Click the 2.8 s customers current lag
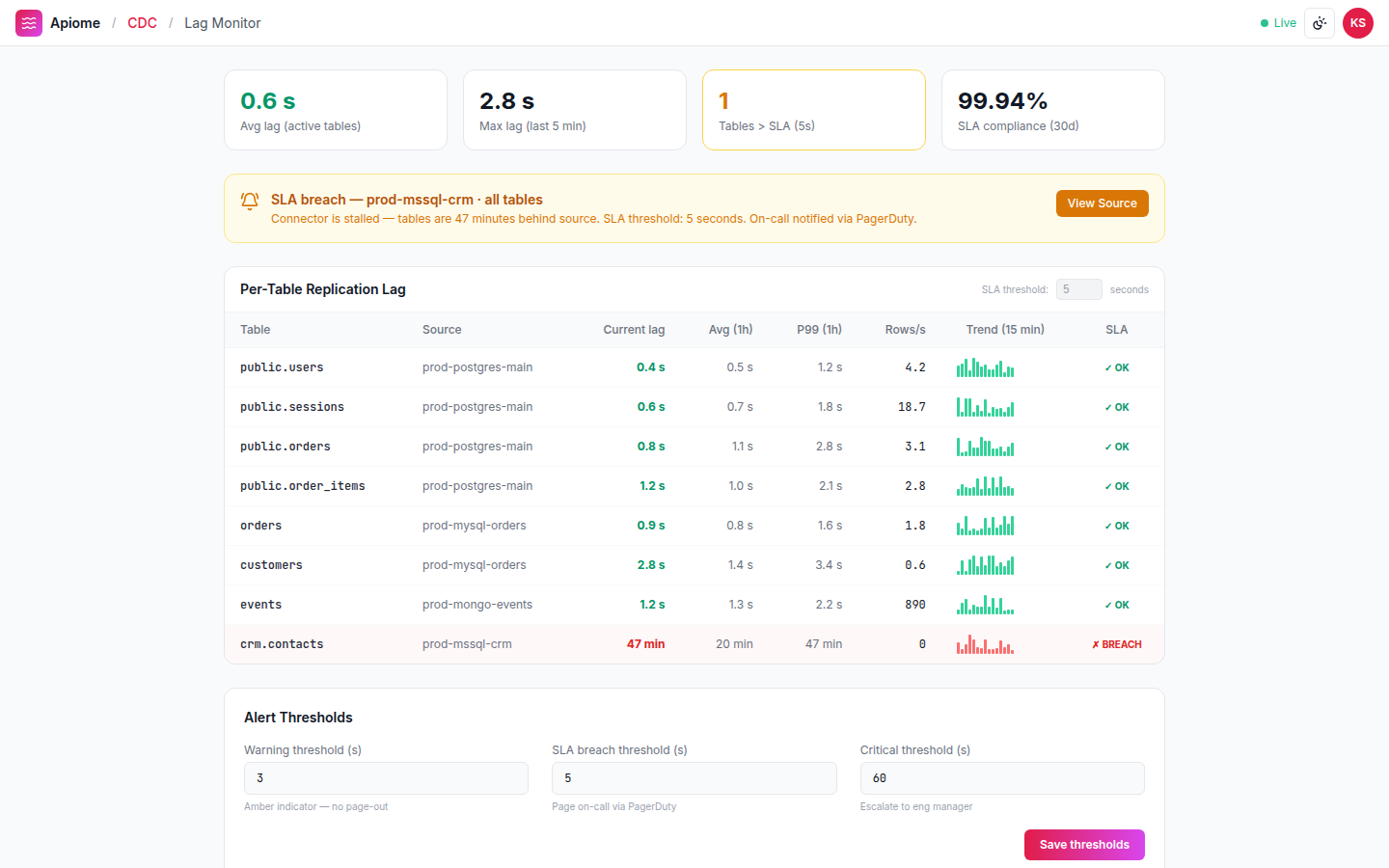The height and width of the screenshot is (868, 1389). (651, 565)
